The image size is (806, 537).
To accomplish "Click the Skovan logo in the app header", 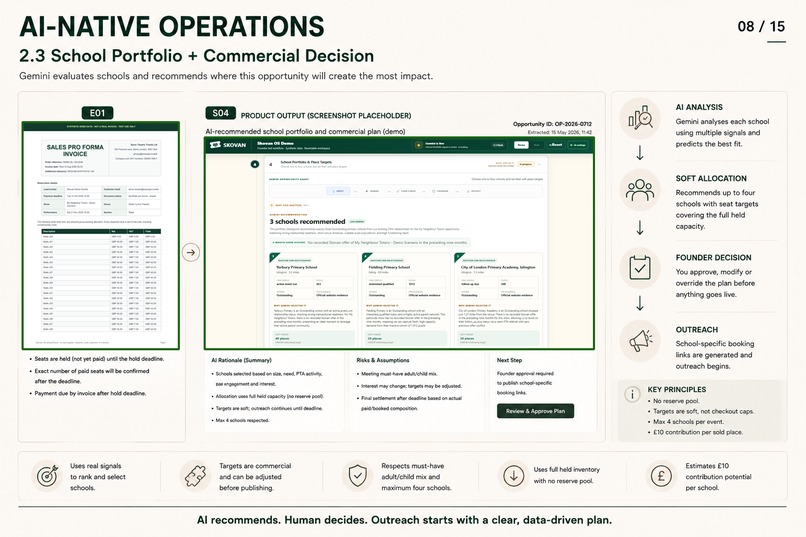I will pyautogui.click(x=228, y=145).
